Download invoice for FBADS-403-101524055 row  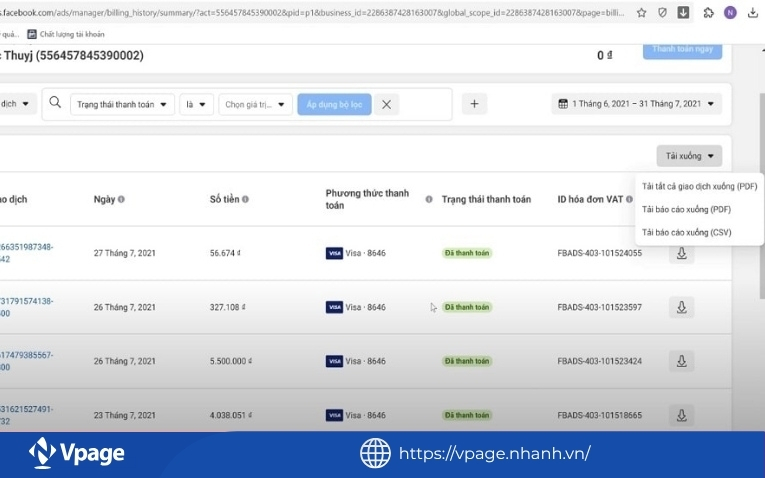coord(682,253)
